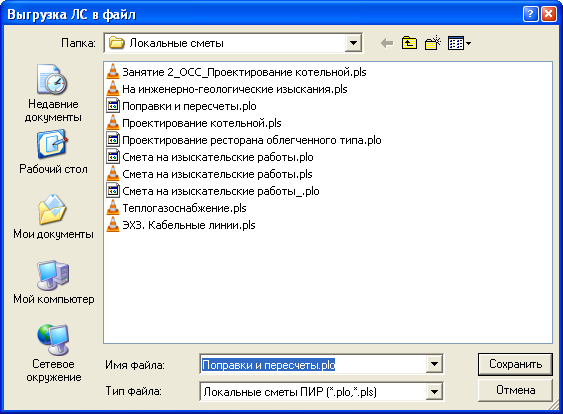The width and height of the screenshot is (563, 414).
Task: Click the Сохранить button
Action: (515, 364)
